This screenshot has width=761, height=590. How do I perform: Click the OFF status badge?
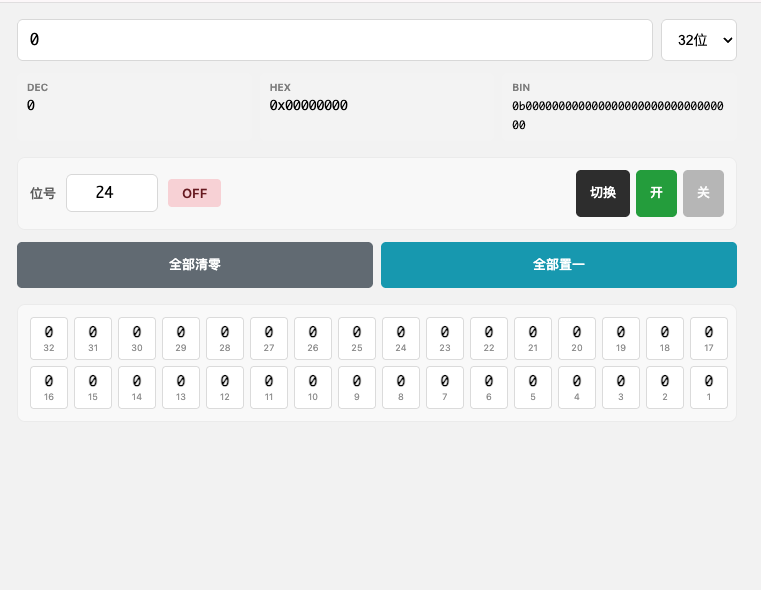pyautogui.click(x=194, y=193)
